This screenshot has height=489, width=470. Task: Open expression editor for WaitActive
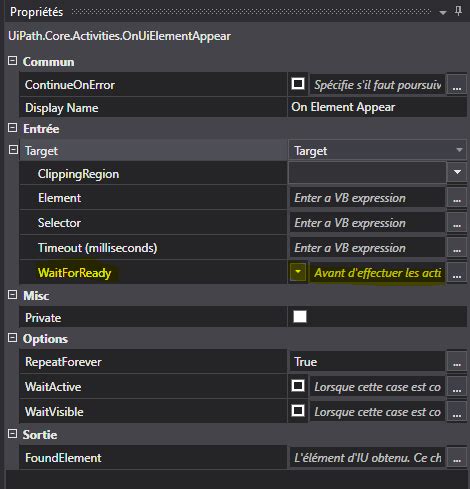457,387
